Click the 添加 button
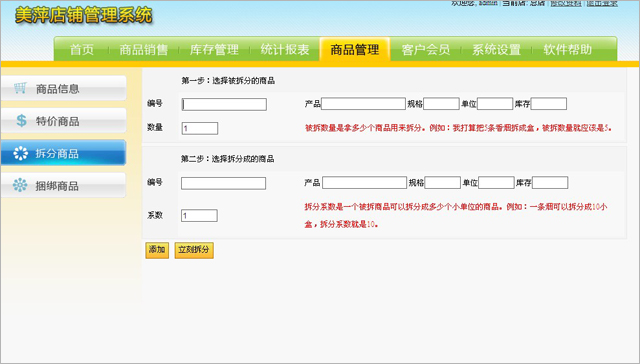This screenshot has width=640, height=364. tap(157, 250)
